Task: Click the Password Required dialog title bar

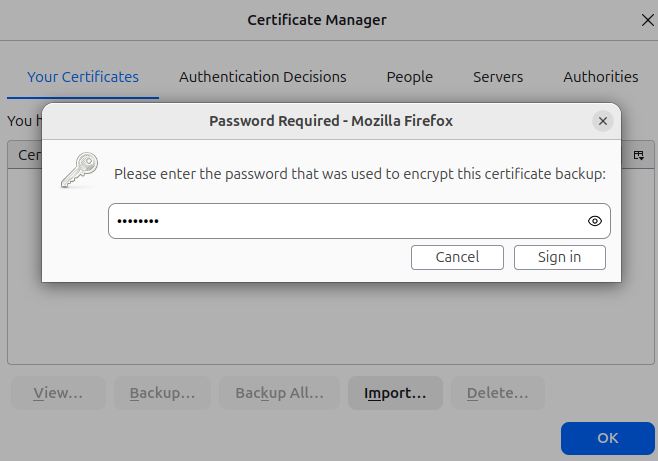Action: pos(330,121)
